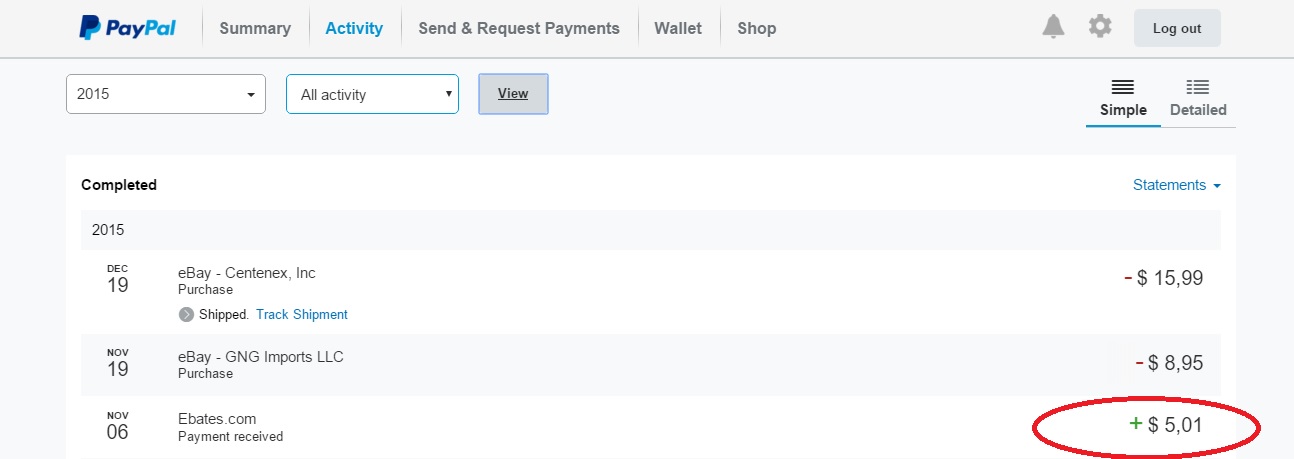Open the eBay - GNG Imports LLC transaction

click(260, 357)
